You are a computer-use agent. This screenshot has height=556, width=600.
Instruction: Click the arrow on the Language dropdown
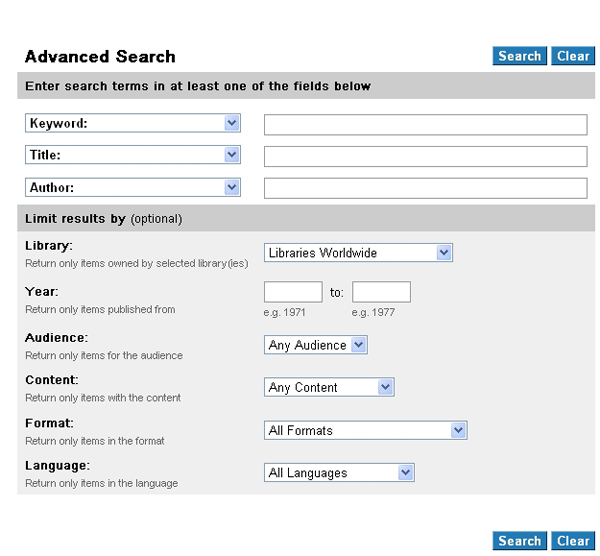pyautogui.click(x=405, y=473)
